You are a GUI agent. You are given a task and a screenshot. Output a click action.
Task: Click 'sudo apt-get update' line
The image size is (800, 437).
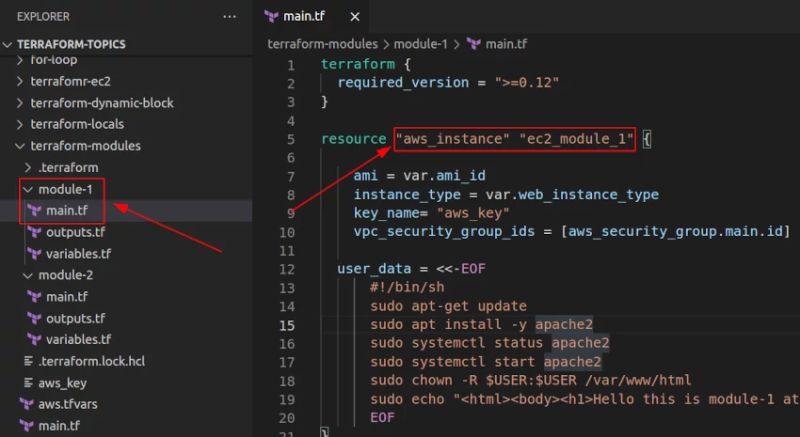coord(448,306)
